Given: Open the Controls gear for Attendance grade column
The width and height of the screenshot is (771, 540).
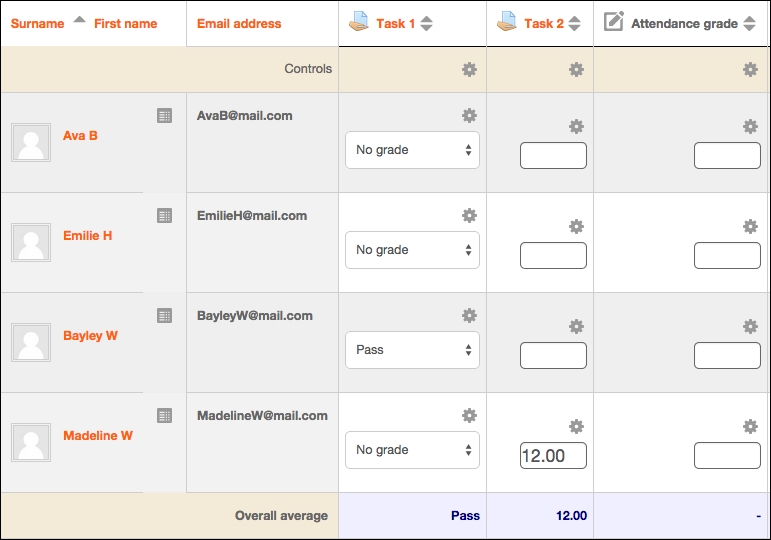Looking at the screenshot, I should pos(750,69).
